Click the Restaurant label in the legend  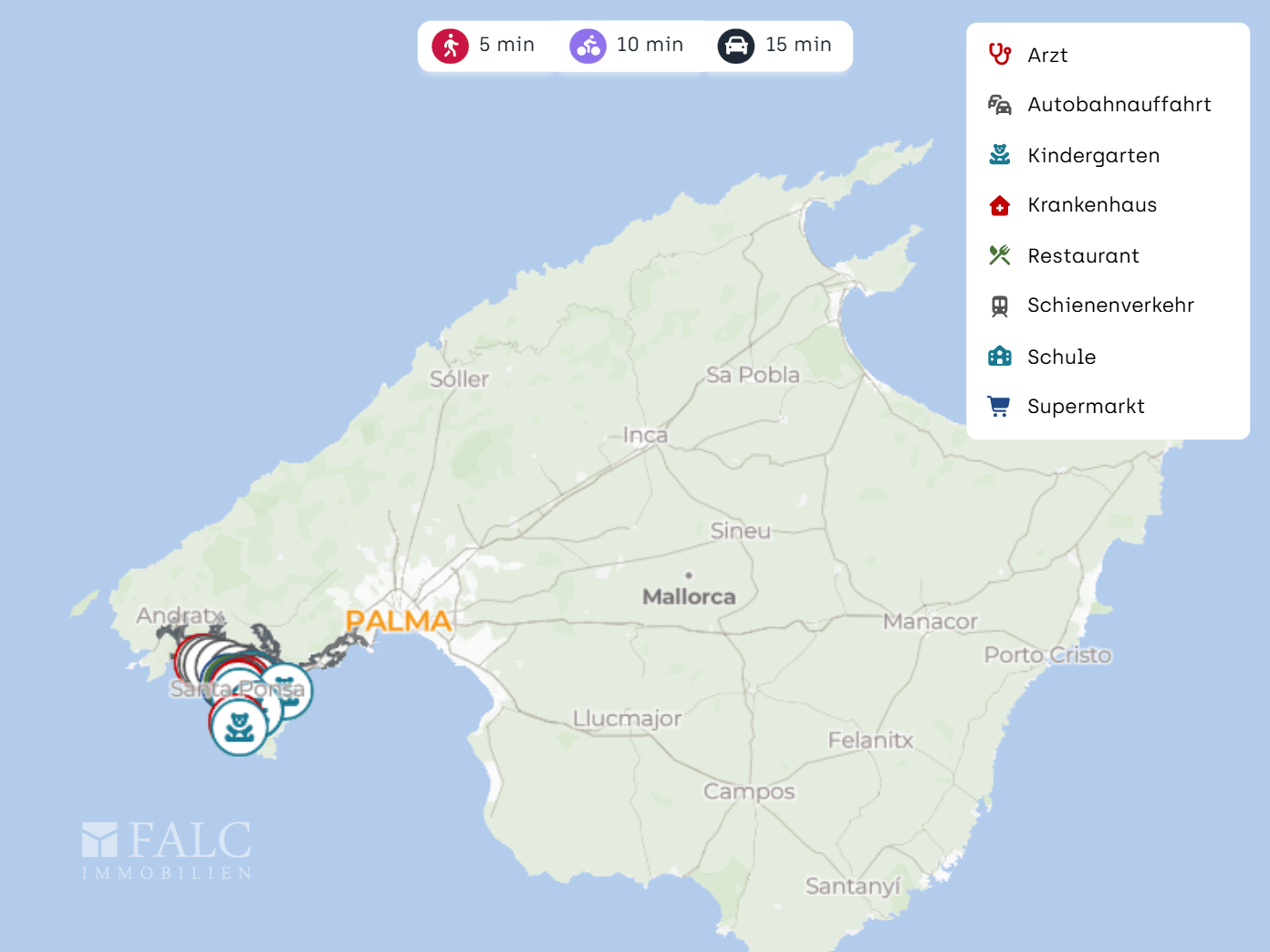[x=1083, y=256]
